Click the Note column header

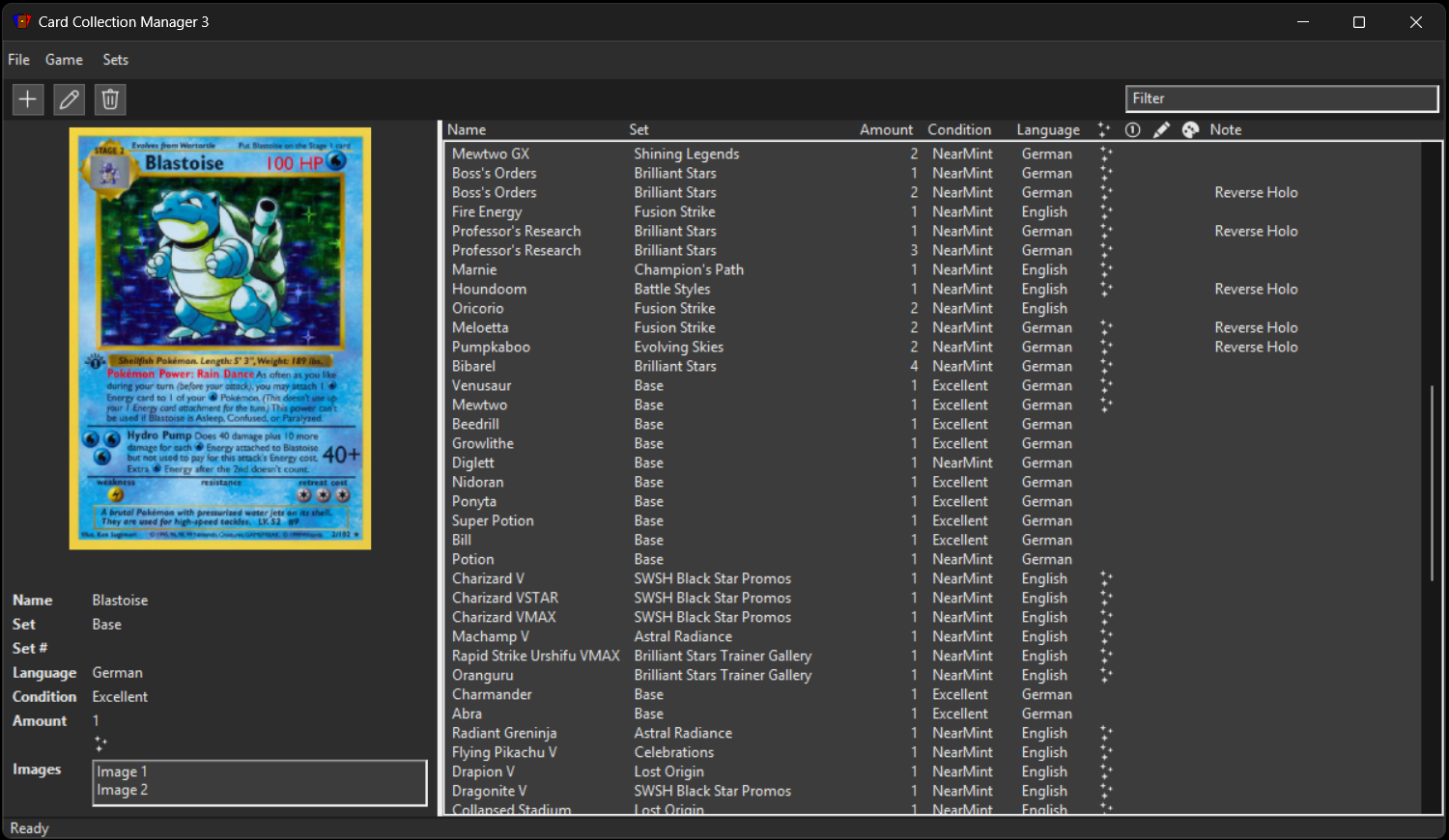tap(1226, 129)
